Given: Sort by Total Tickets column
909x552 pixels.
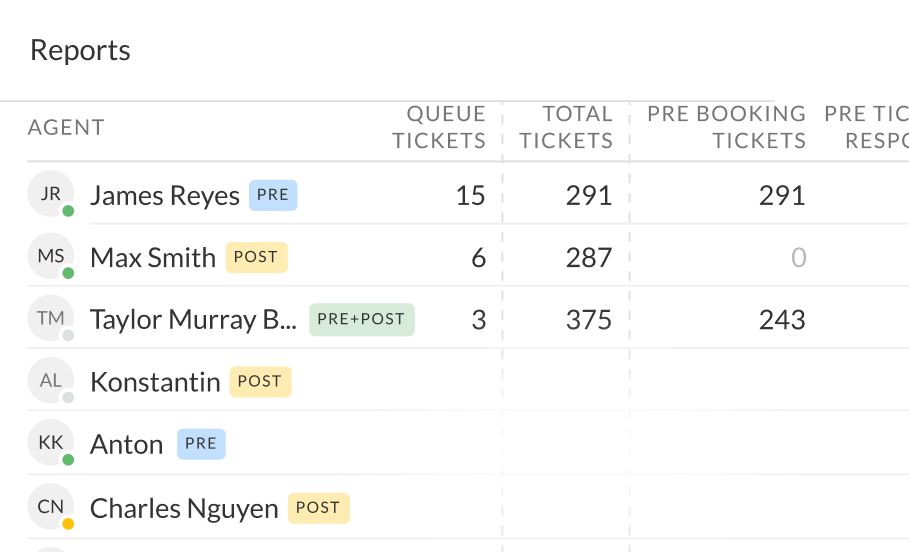Looking at the screenshot, I should pos(566,127).
